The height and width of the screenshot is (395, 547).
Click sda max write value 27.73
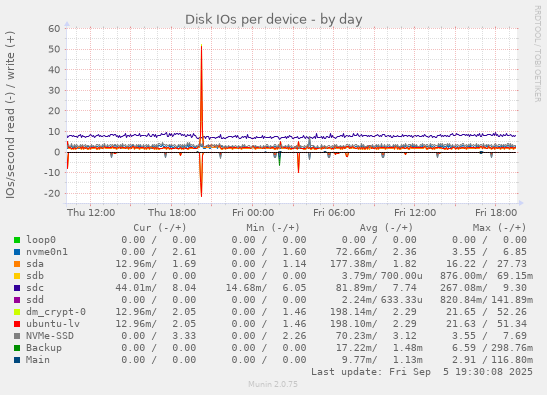tap(512, 264)
